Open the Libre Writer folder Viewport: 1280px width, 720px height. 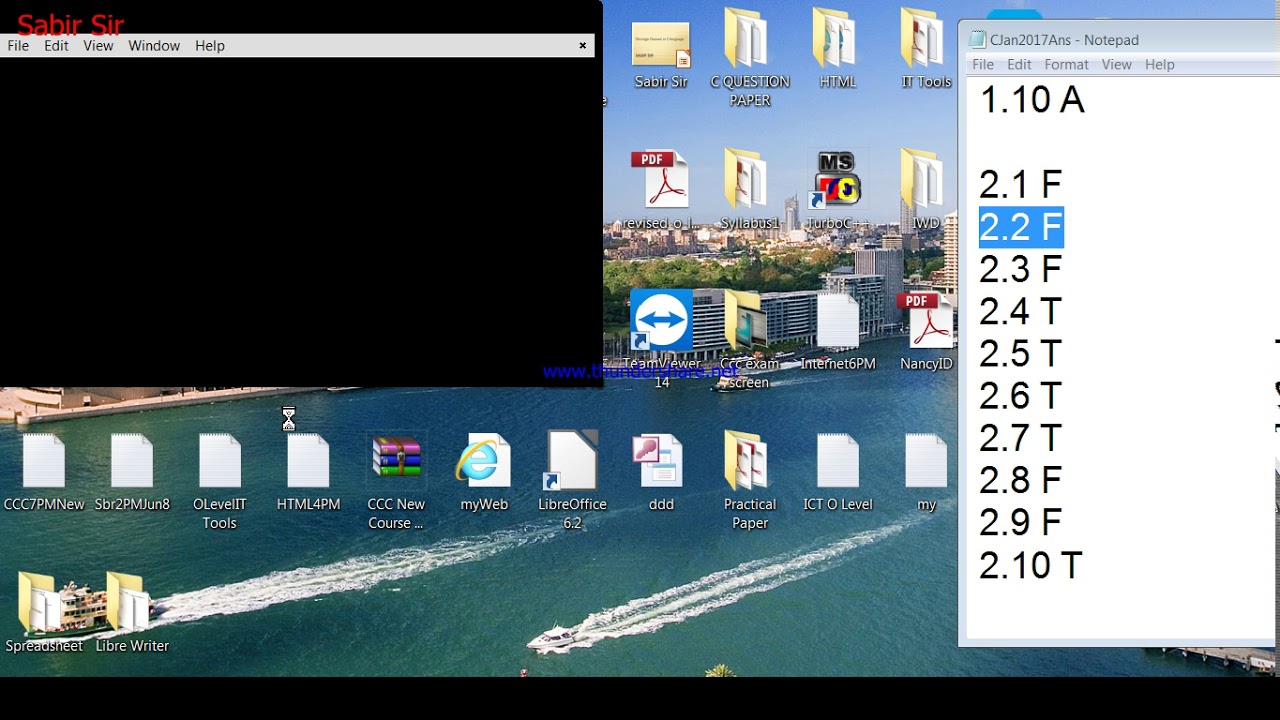point(132,612)
